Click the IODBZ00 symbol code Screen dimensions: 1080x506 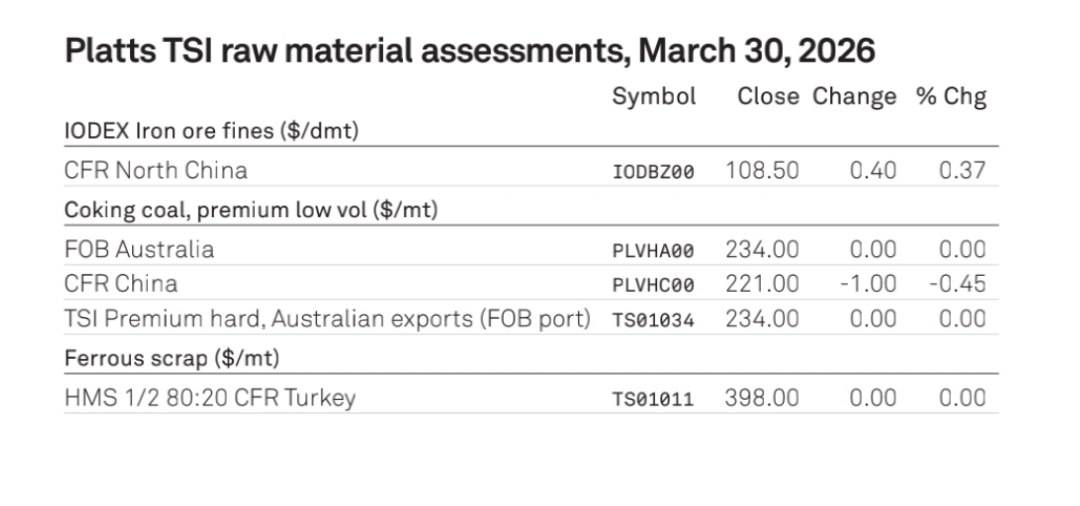(x=653, y=172)
